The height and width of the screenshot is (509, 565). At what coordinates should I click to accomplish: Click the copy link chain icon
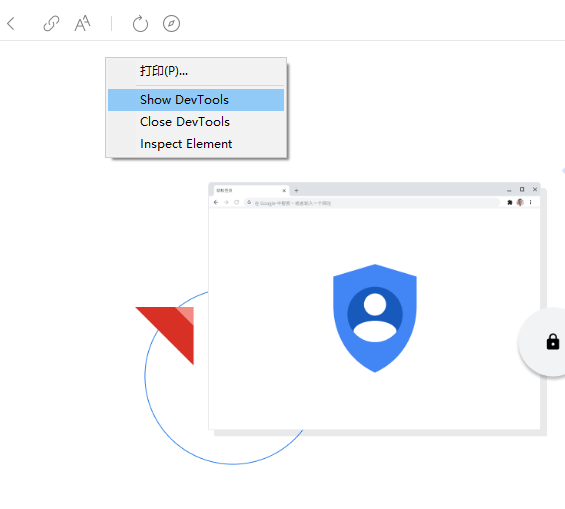click(51, 24)
